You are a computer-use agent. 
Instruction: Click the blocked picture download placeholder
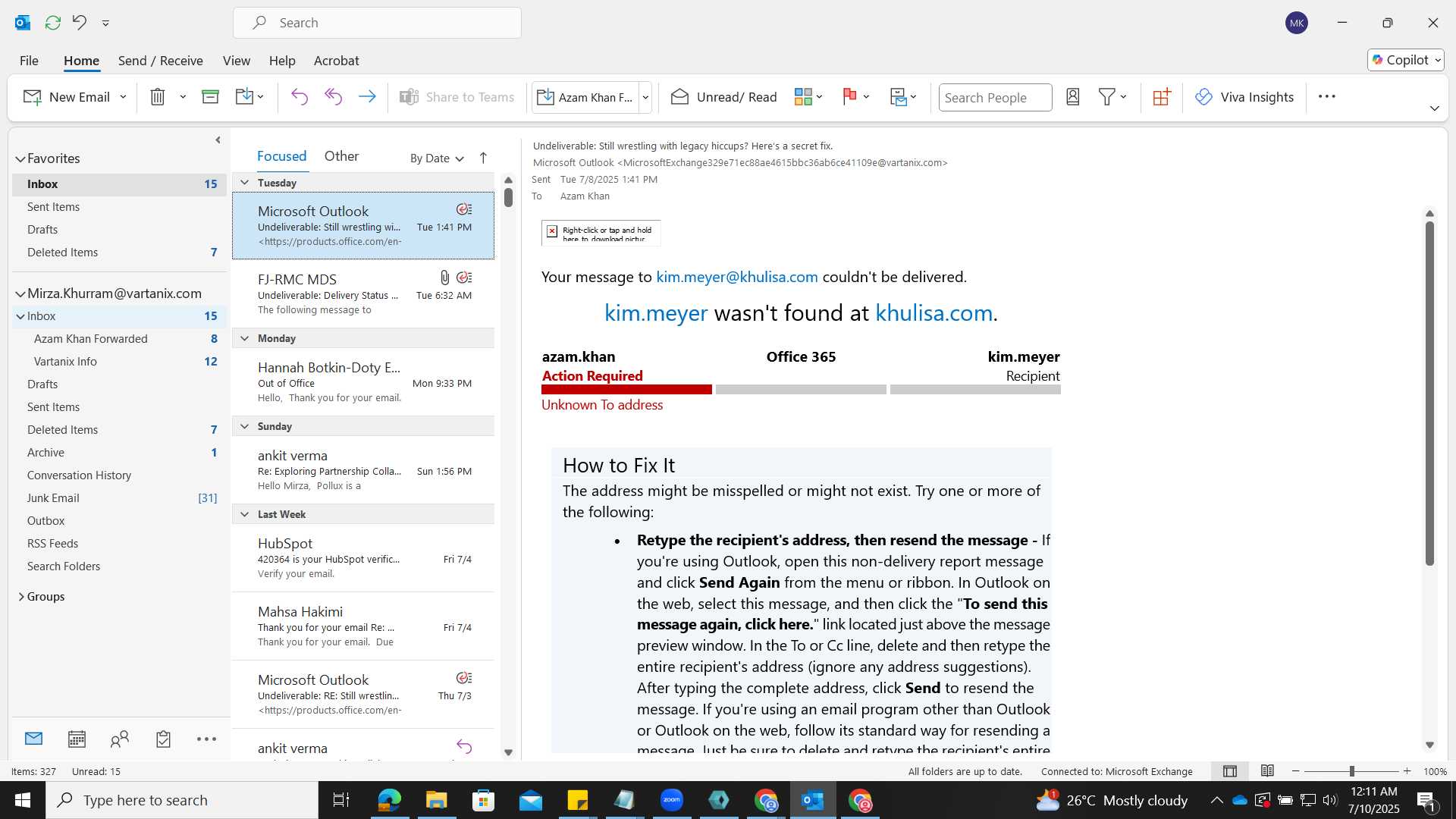pyautogui.click(x=601, y=234)
